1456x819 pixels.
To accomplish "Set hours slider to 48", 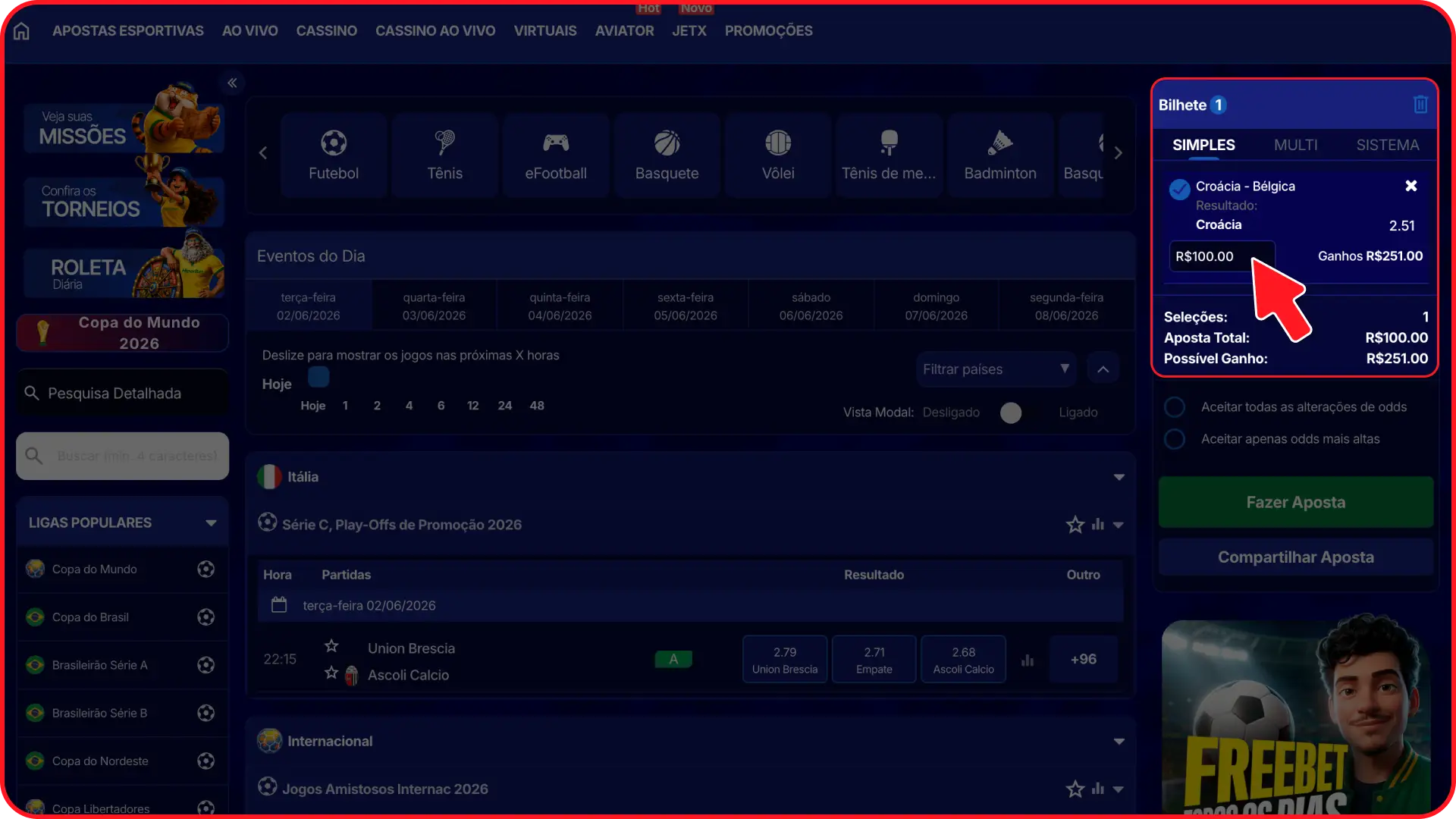I will (x=537, y=406).
